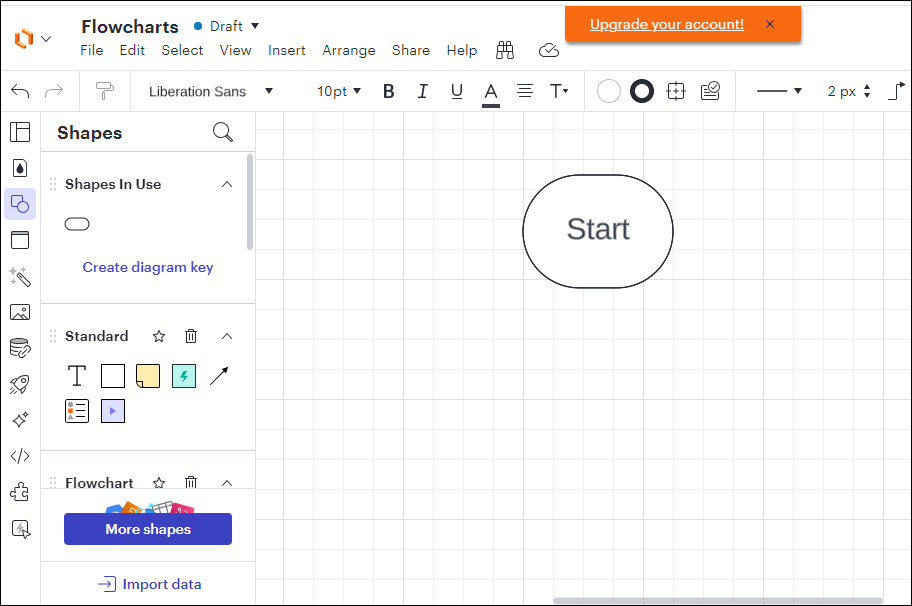The image size is (912, 606).
Task: Collapse the Shapes In Use section
Action: pyautogui.click(x=227, y=184)
